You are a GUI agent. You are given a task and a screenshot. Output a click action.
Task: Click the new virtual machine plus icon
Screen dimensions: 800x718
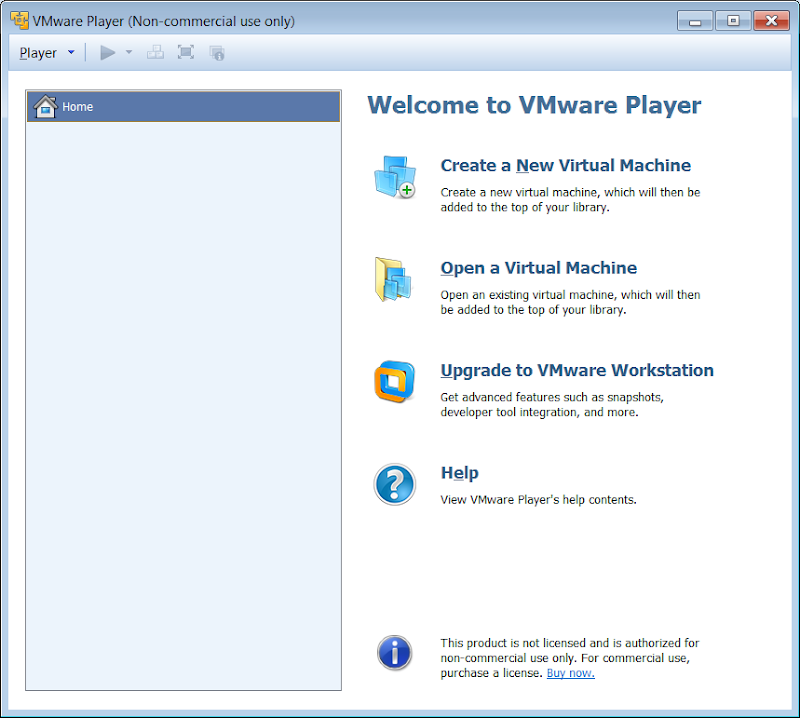coord(395,177)
